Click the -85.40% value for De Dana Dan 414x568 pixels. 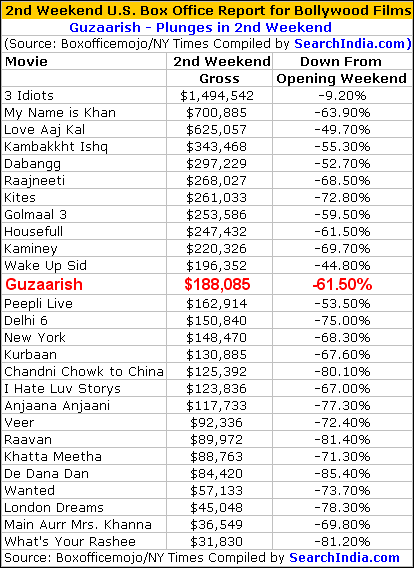(342, 474)
